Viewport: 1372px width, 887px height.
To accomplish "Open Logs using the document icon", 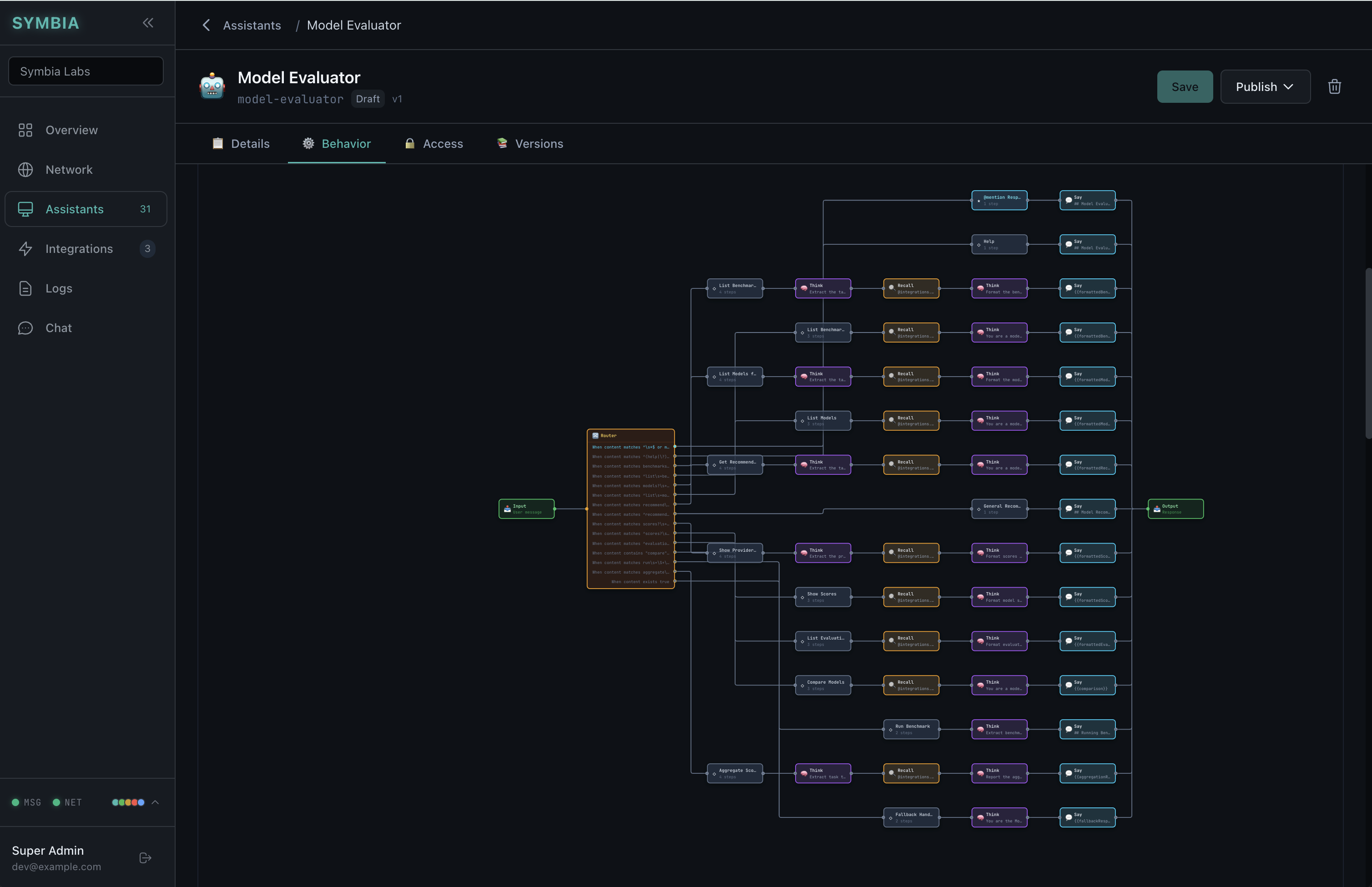I will click(26, 288).
